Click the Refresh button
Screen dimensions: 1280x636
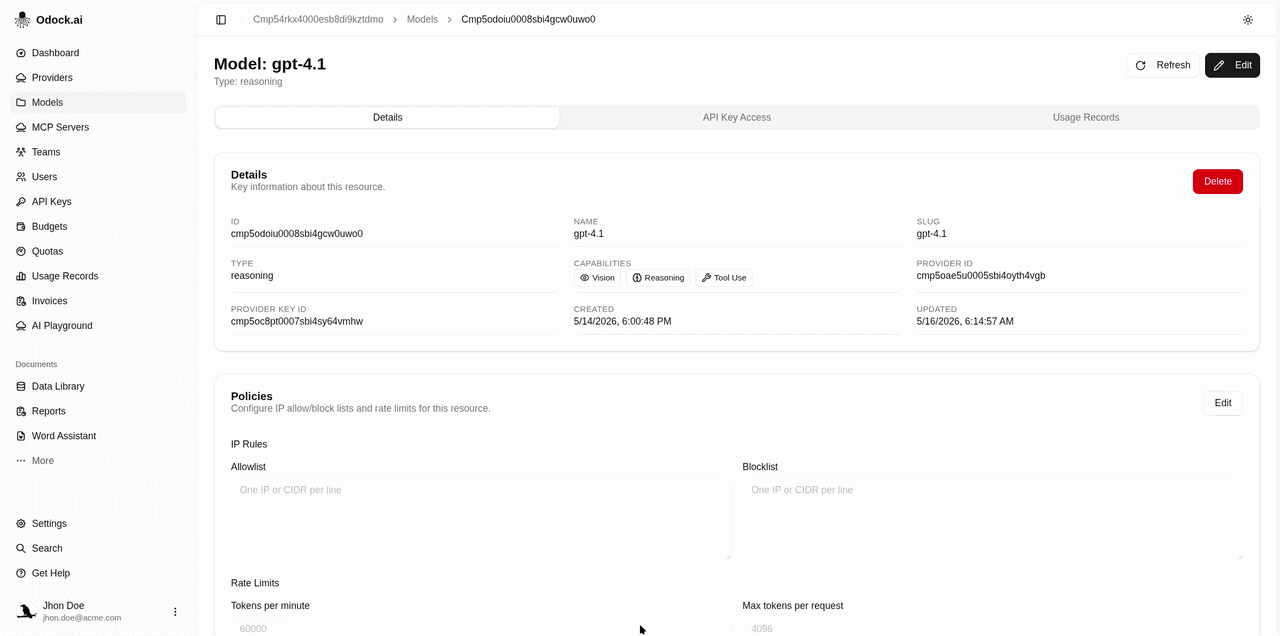1163,65
